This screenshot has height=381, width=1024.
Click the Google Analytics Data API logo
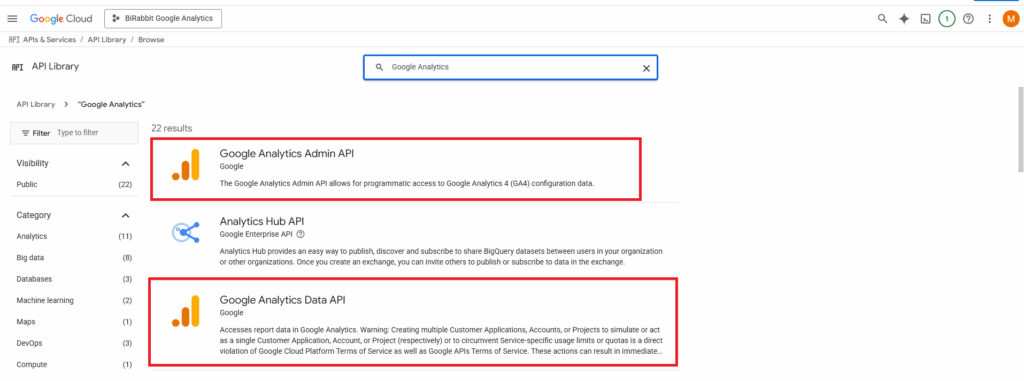186,311
